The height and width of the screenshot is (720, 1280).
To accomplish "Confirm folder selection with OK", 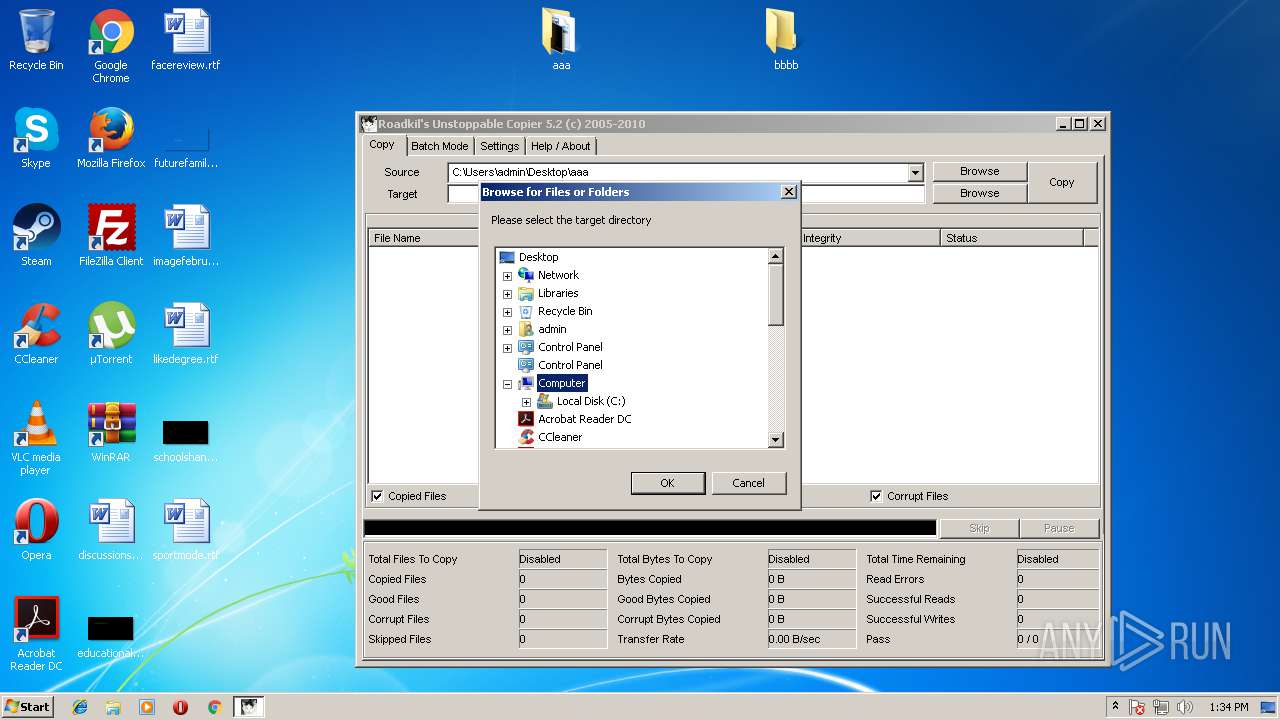I will click(x=668, y=483).
